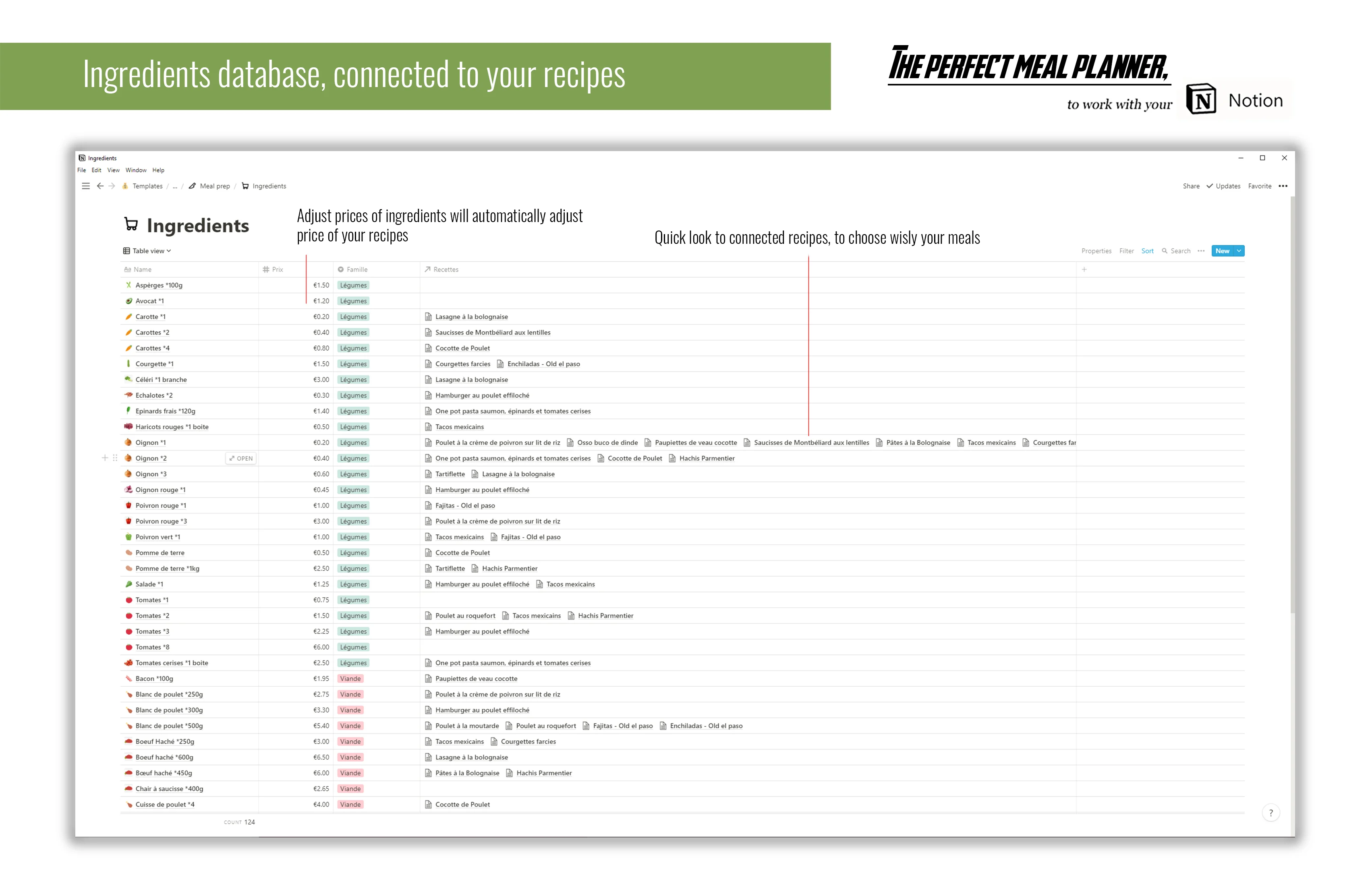Open the Window menu

(x=136, y=170)
